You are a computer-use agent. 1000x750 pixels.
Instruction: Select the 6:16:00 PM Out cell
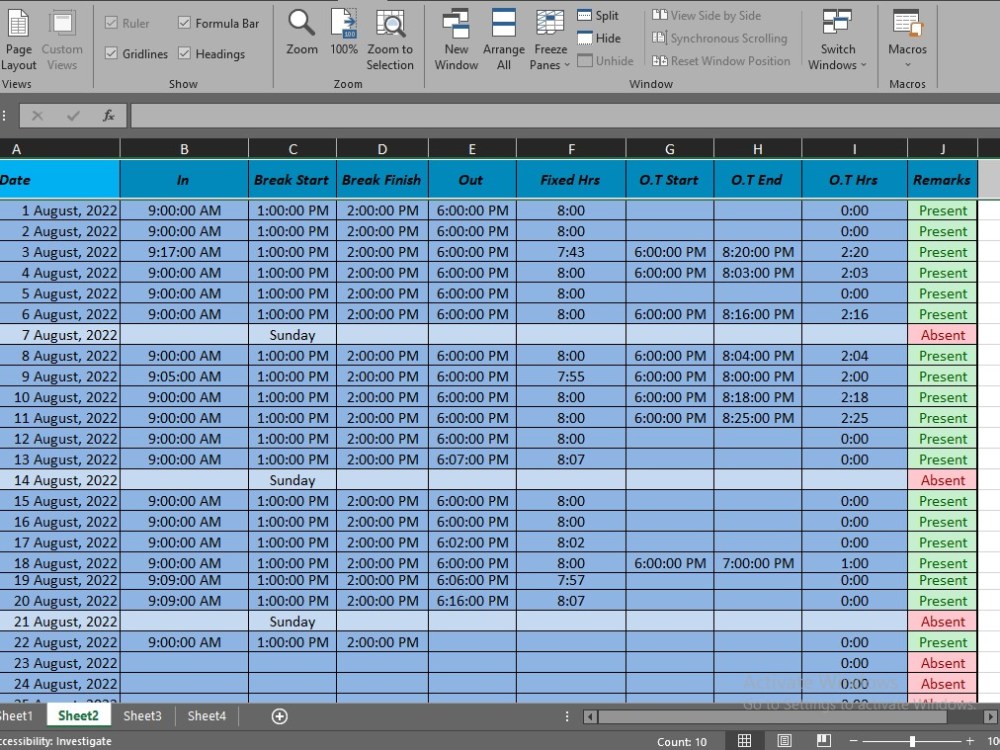pyautogui.click(x=472, y=601)
